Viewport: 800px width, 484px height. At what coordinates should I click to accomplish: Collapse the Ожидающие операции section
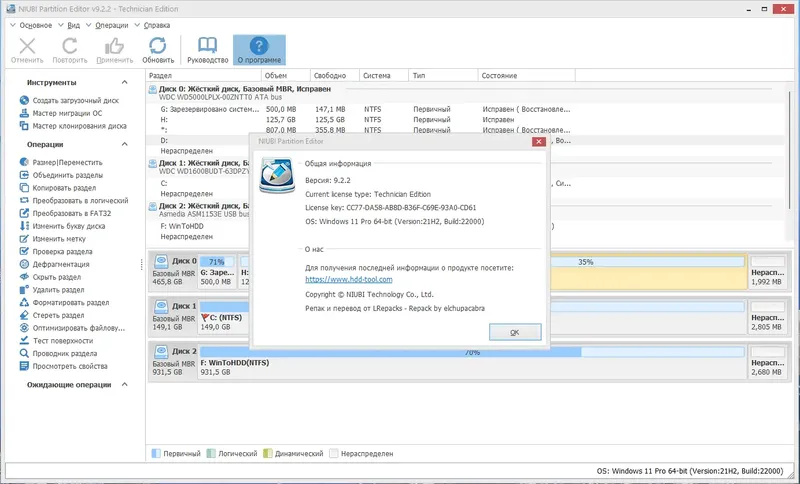pyautogui.click(x=124, y=385)
